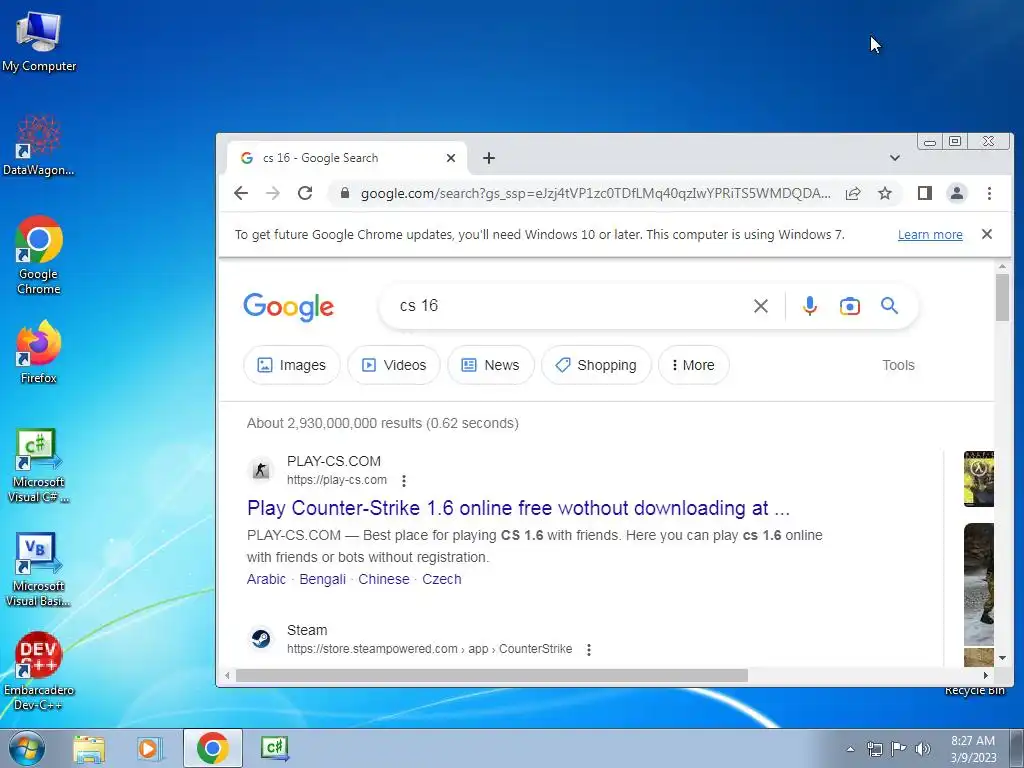
Task: Open the Half-Life thumbnail image at right
Action: click(979, 479)
